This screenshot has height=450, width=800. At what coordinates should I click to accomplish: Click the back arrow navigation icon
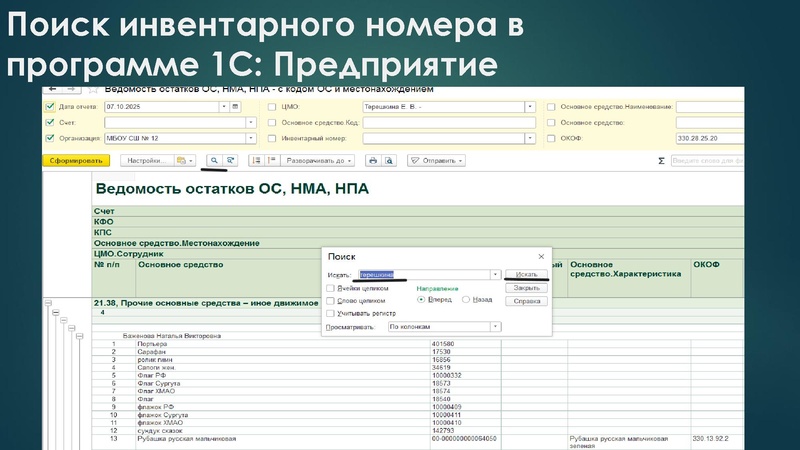point(53,89)
